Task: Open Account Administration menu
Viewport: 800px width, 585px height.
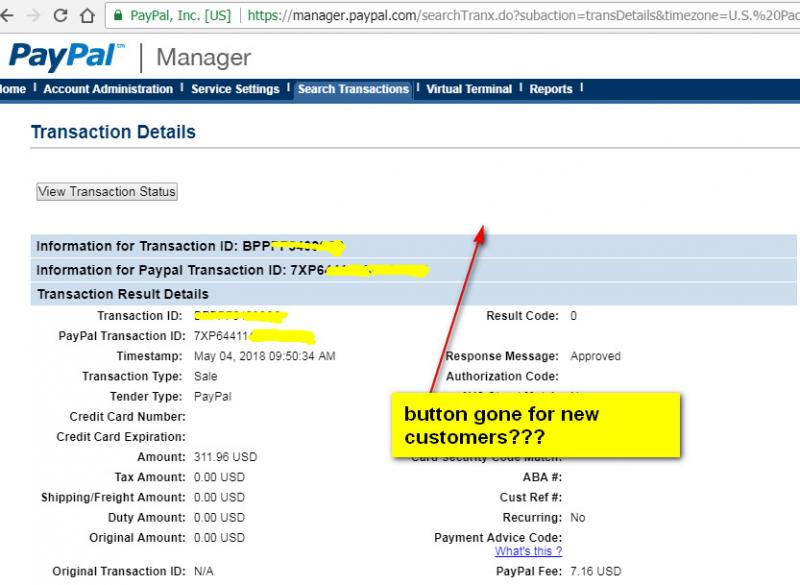Action: click(108, 89)
